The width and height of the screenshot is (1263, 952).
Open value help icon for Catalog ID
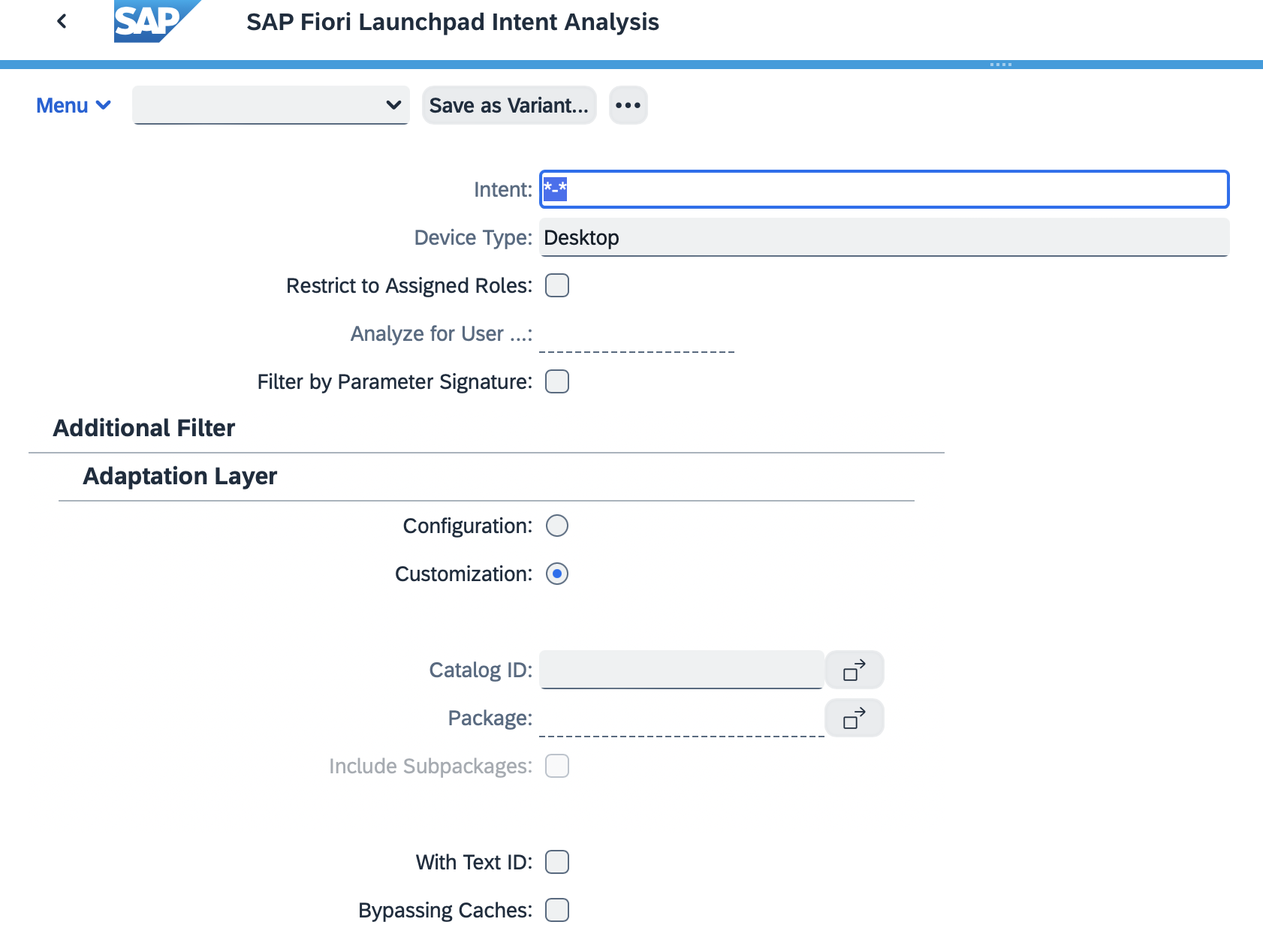pyautogui.click(x=855, y=670)
